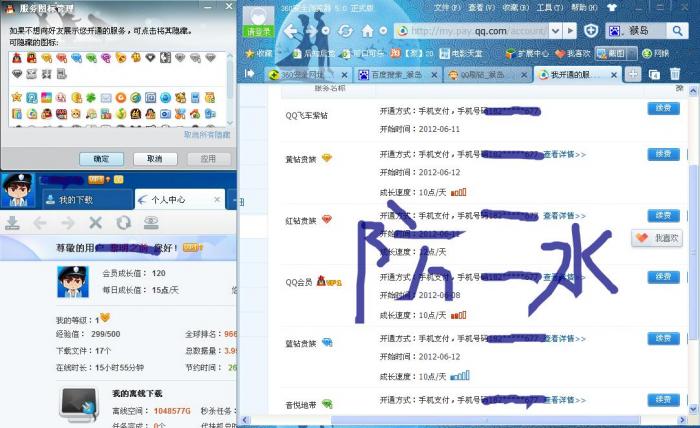
Task: Click 续费 for 黄钻贵族
Action: click(663, 154)
